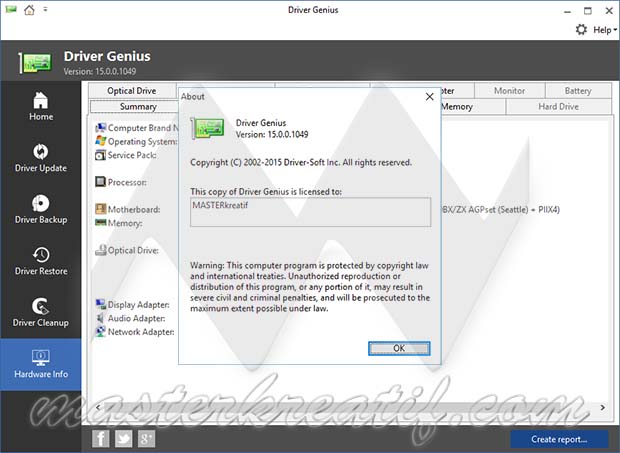Open Driver Update in sidebar
This screenshot has width=620, height=453.
point(41,158)
